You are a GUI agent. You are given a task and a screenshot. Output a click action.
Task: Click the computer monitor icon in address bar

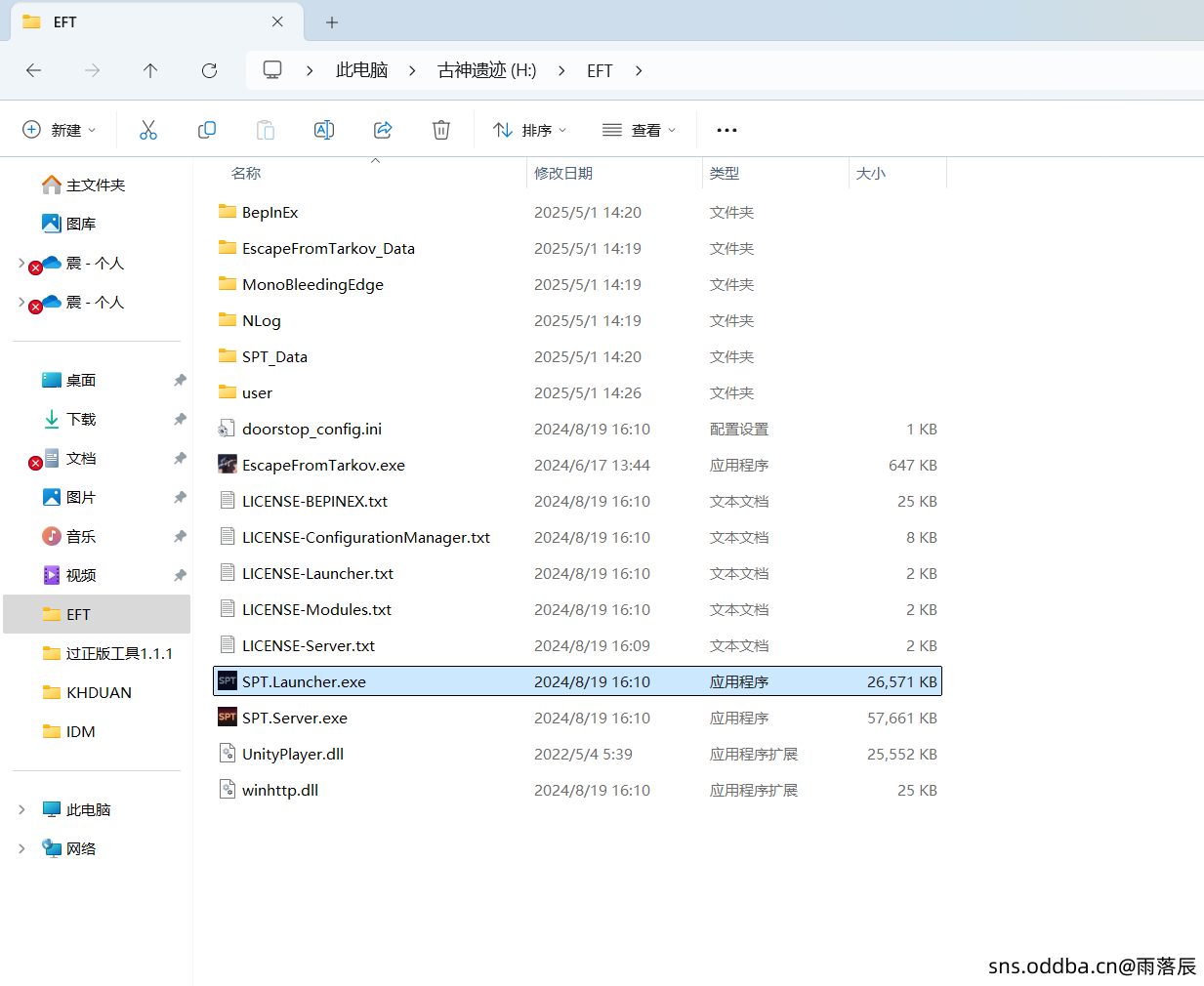coord(272,70)
